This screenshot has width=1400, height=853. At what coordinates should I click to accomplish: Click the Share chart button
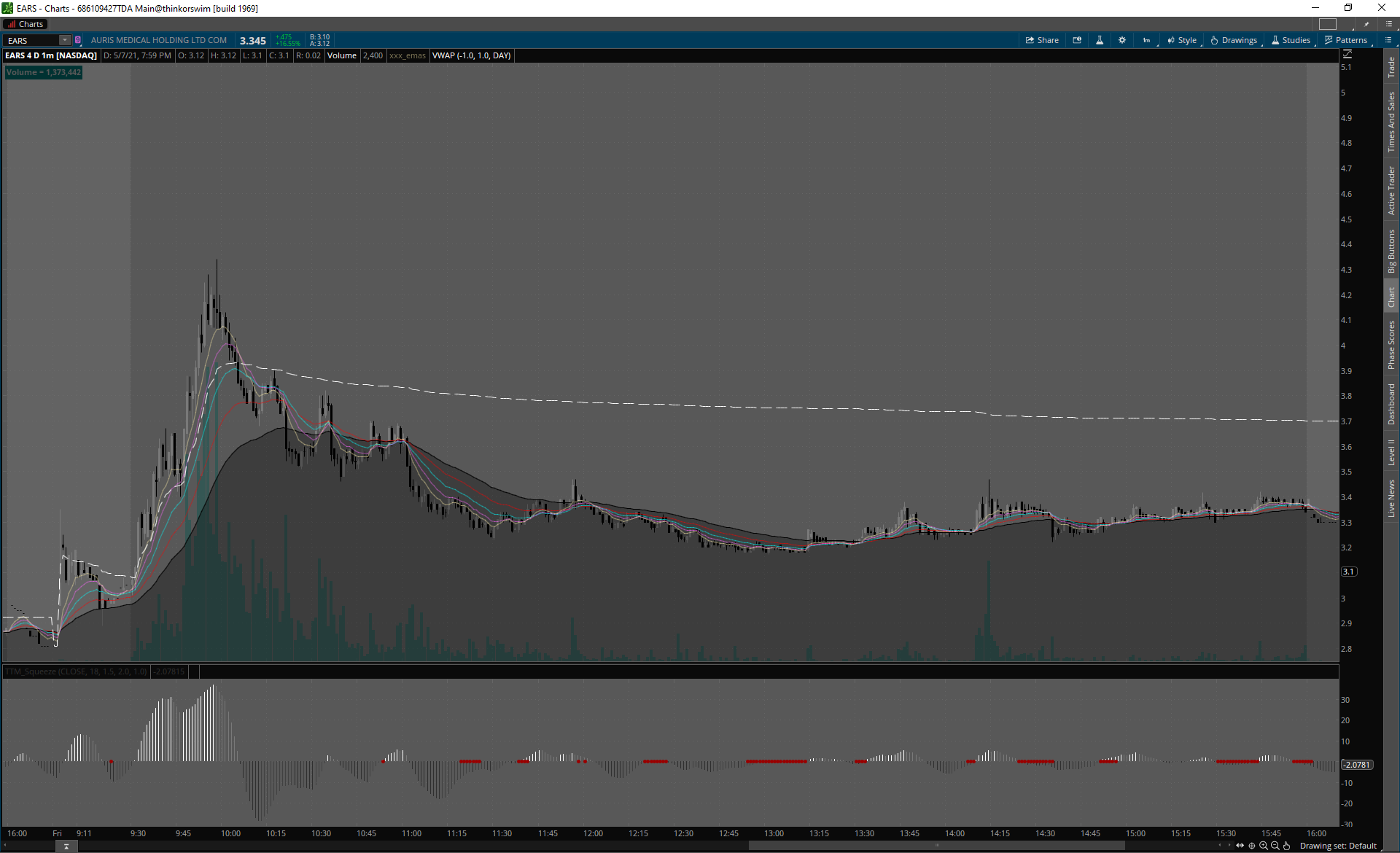1042,40
